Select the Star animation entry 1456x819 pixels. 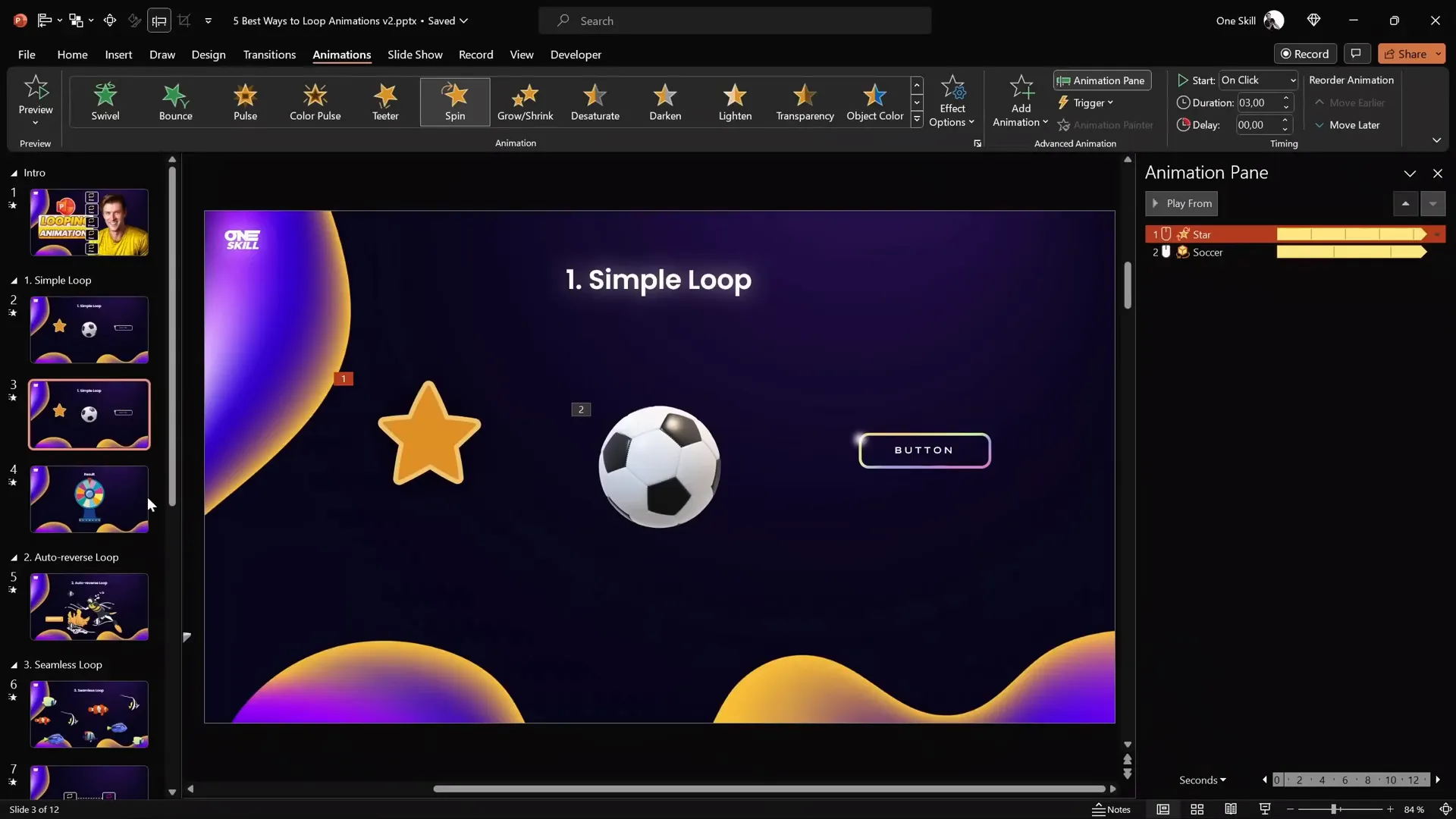1295,234
